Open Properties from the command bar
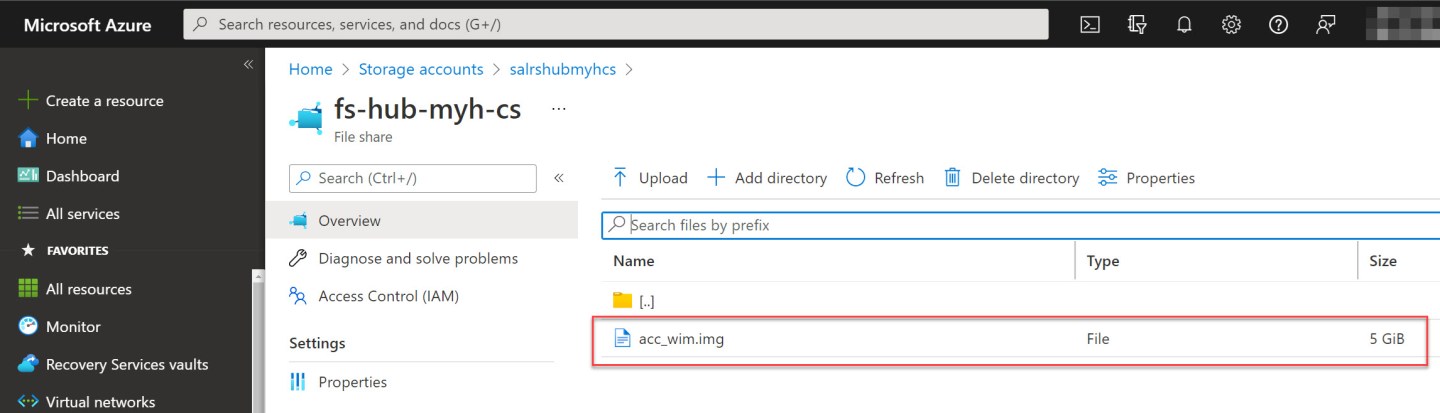The height and width of the screenshot is (413, 1440). click(x=1146, y=178)
